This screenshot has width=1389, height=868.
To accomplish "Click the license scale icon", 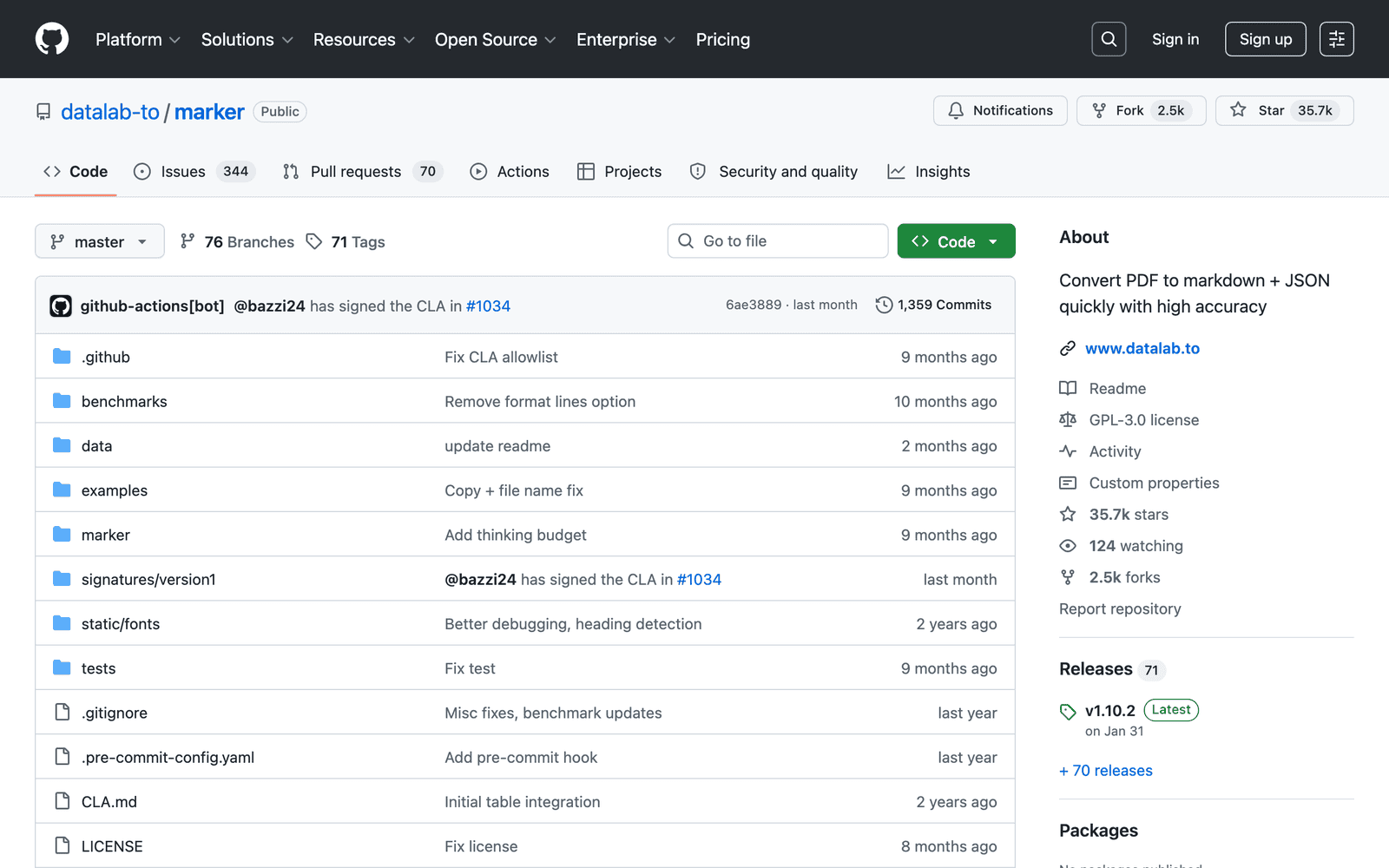I will click(x=1068, y=420).
